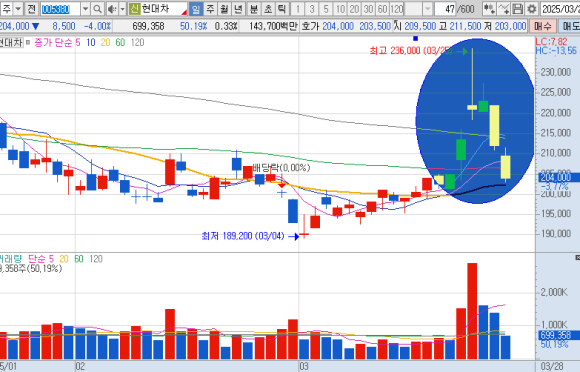Switch to 초 second chart

click(x=268, y=9)
